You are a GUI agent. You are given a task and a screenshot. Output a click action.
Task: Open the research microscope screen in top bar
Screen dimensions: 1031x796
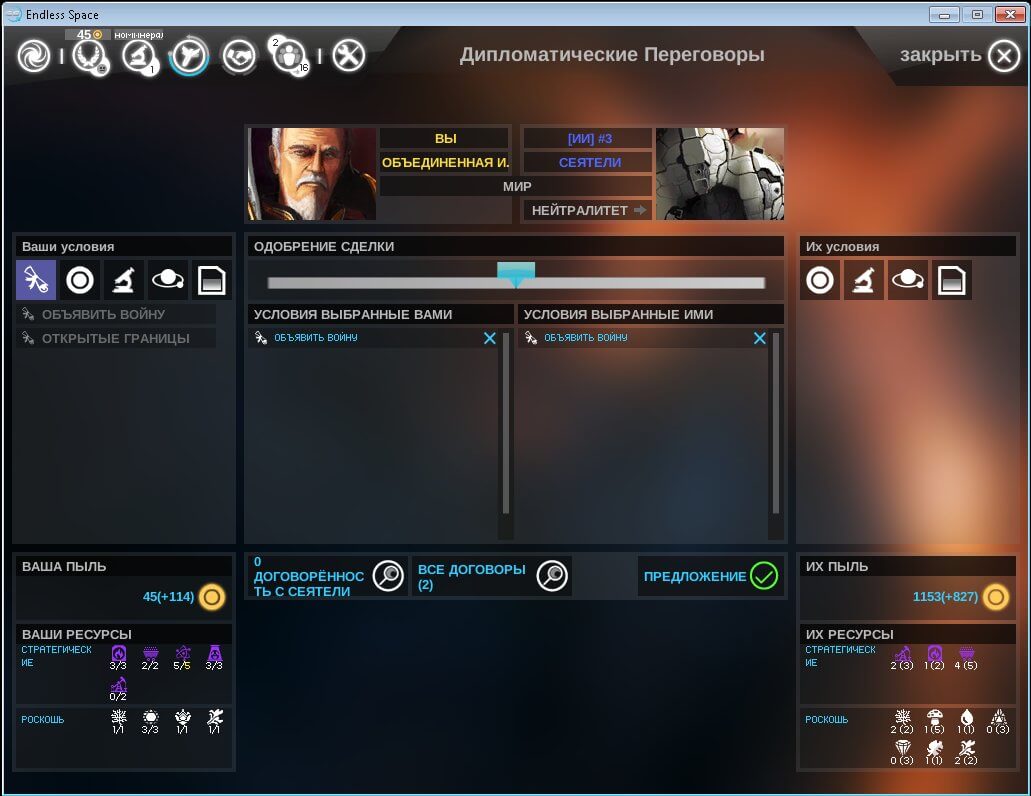pos(139,56)
